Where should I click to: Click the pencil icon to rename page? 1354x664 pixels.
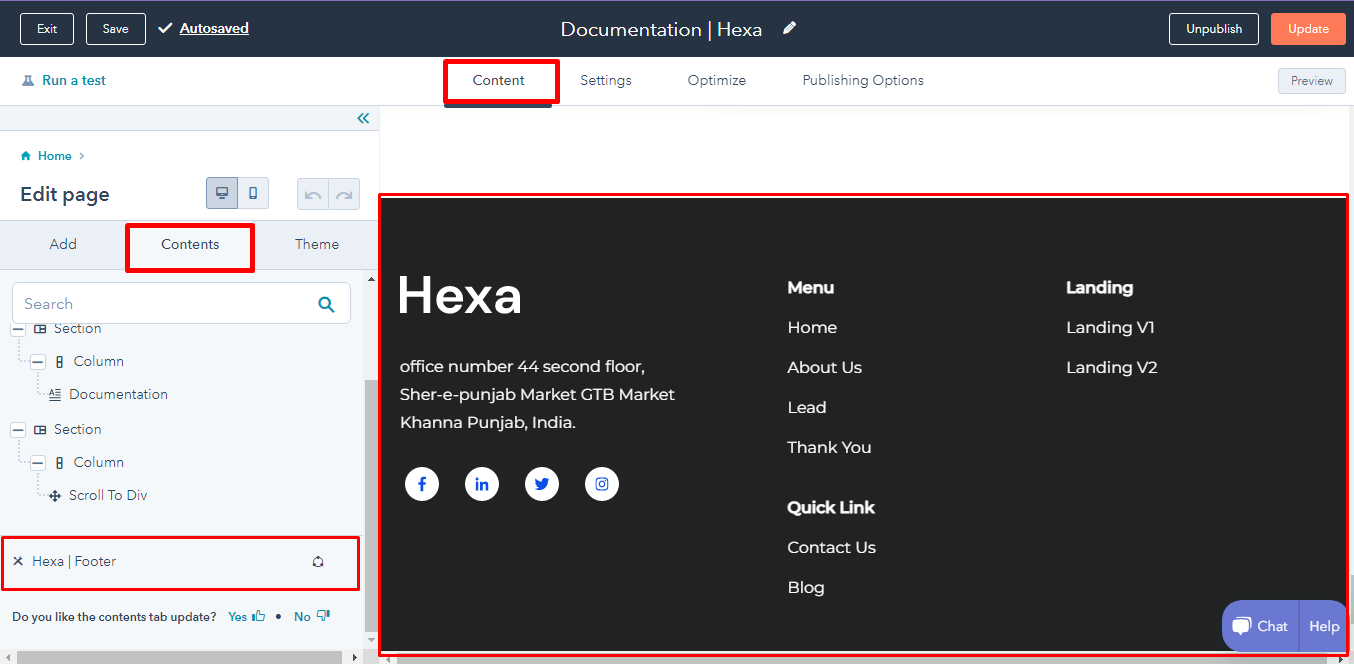[x=789, y=28]
